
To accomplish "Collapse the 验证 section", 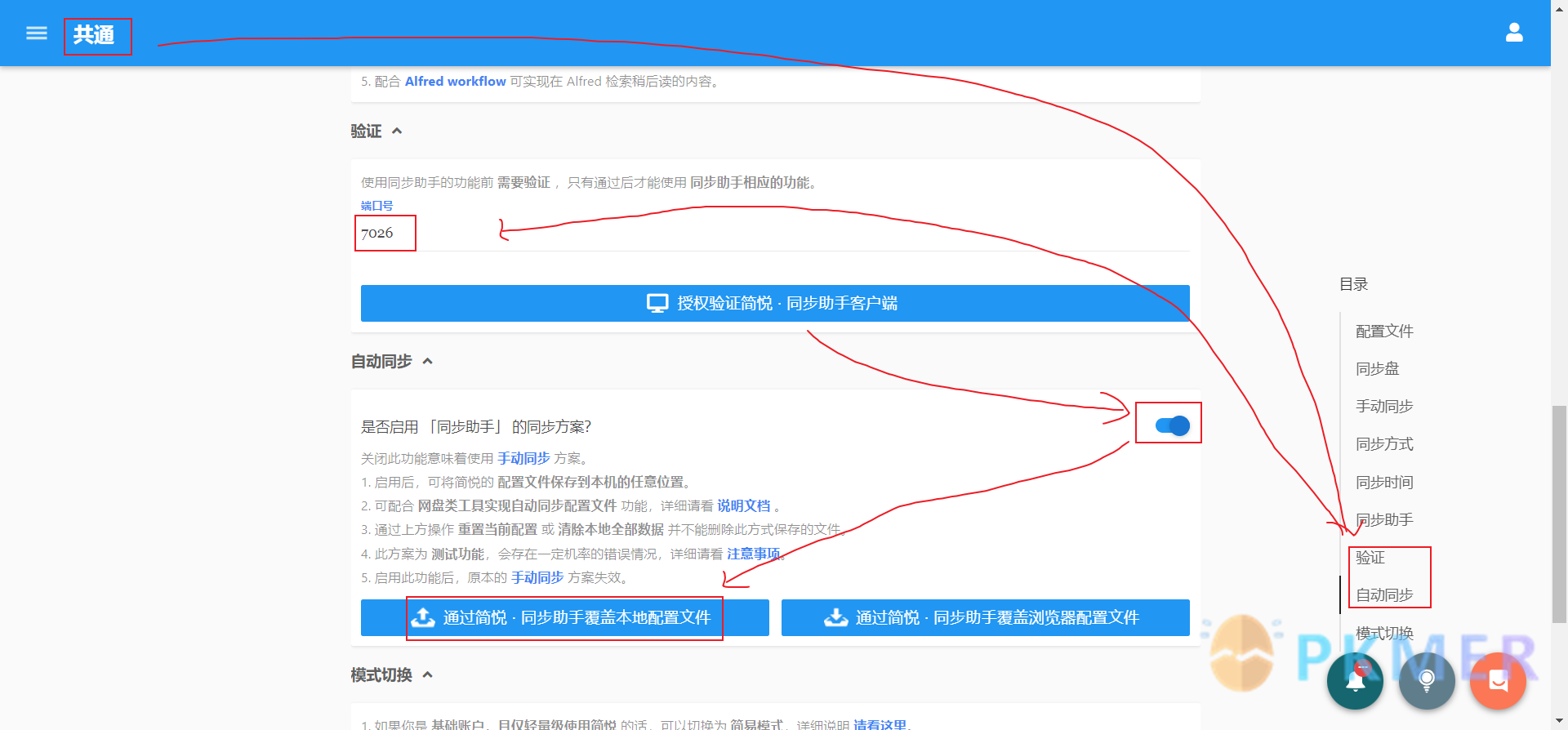I will pos(397,131).
